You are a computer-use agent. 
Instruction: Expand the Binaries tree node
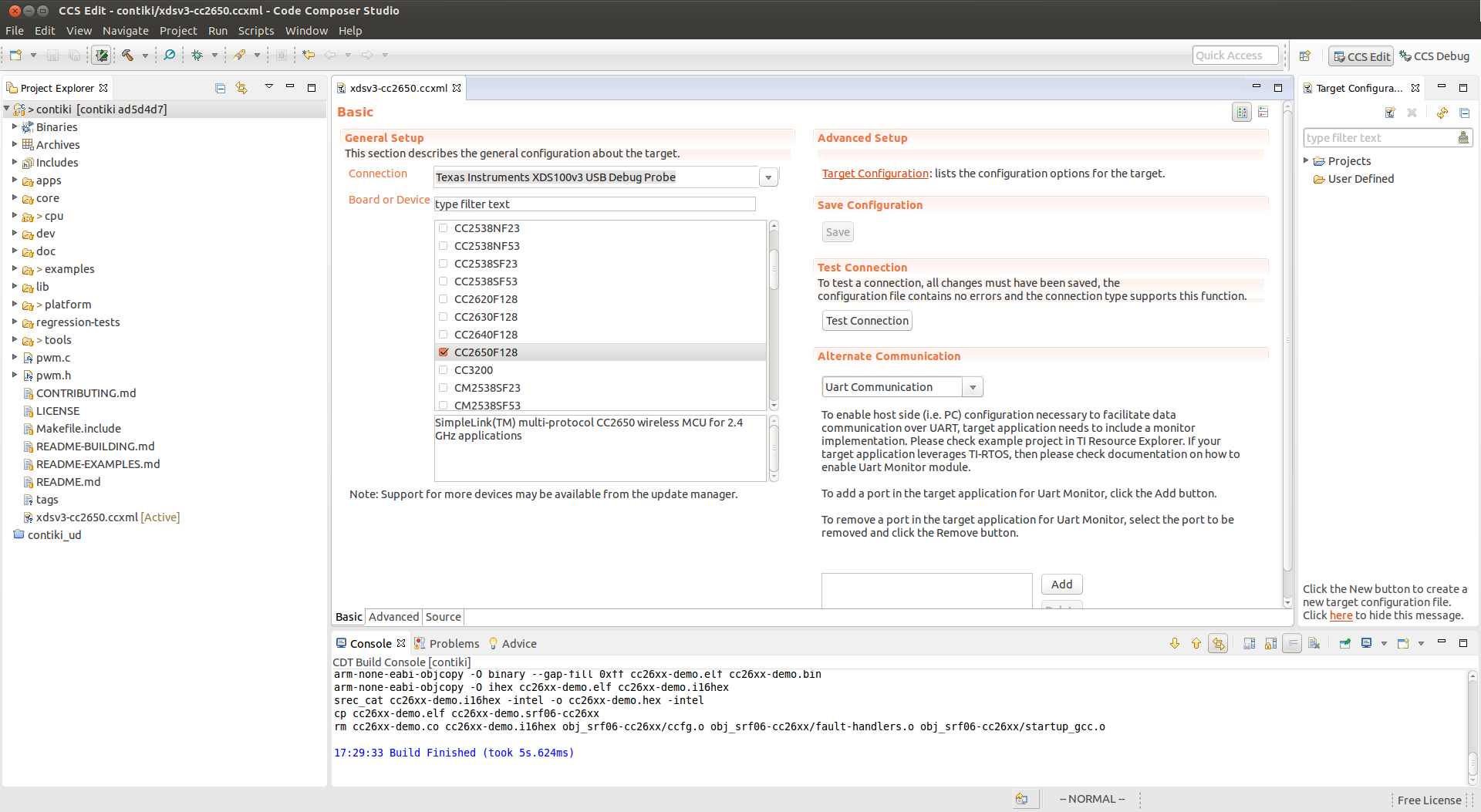click(15, 126)
